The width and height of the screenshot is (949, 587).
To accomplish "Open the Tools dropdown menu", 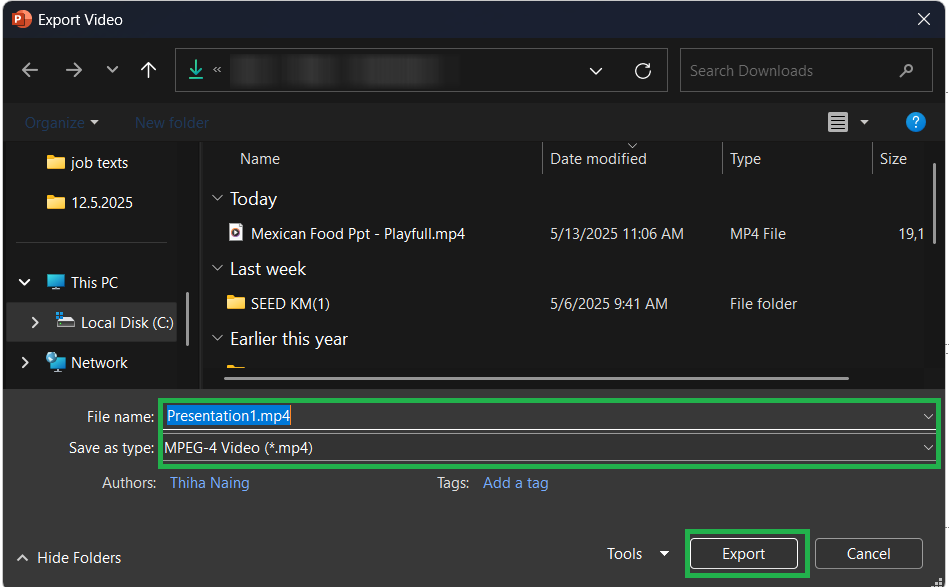I will [638, 554].
